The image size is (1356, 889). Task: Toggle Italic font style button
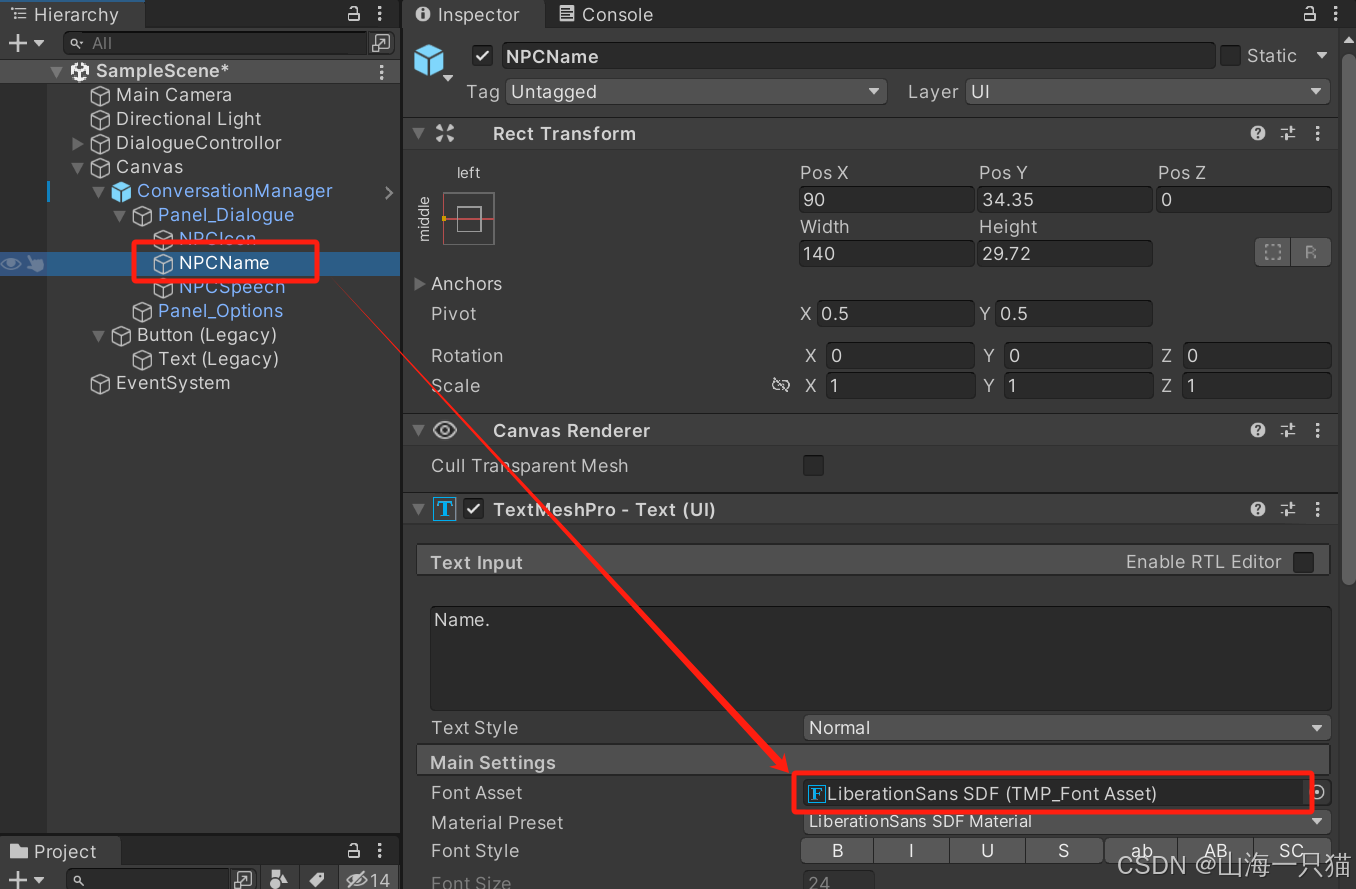912,851
